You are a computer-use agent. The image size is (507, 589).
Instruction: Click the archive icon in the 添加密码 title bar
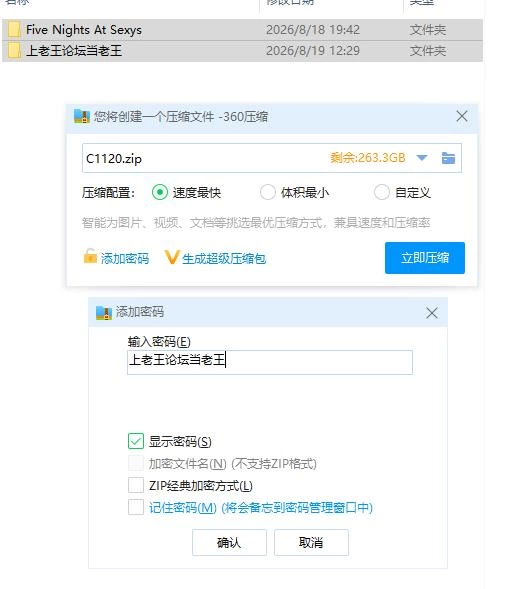[104, 313]
